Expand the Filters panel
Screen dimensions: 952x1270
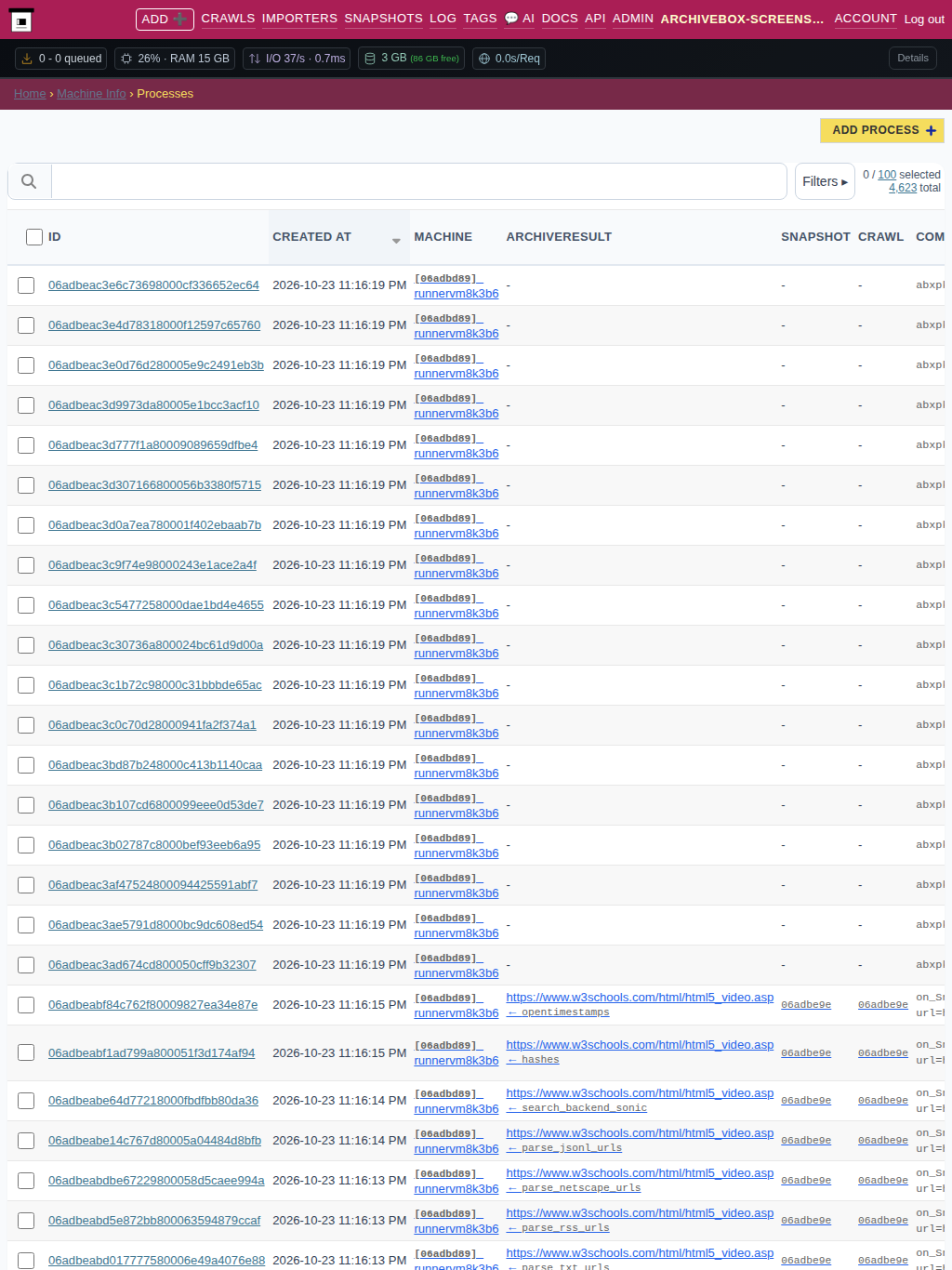825,181
